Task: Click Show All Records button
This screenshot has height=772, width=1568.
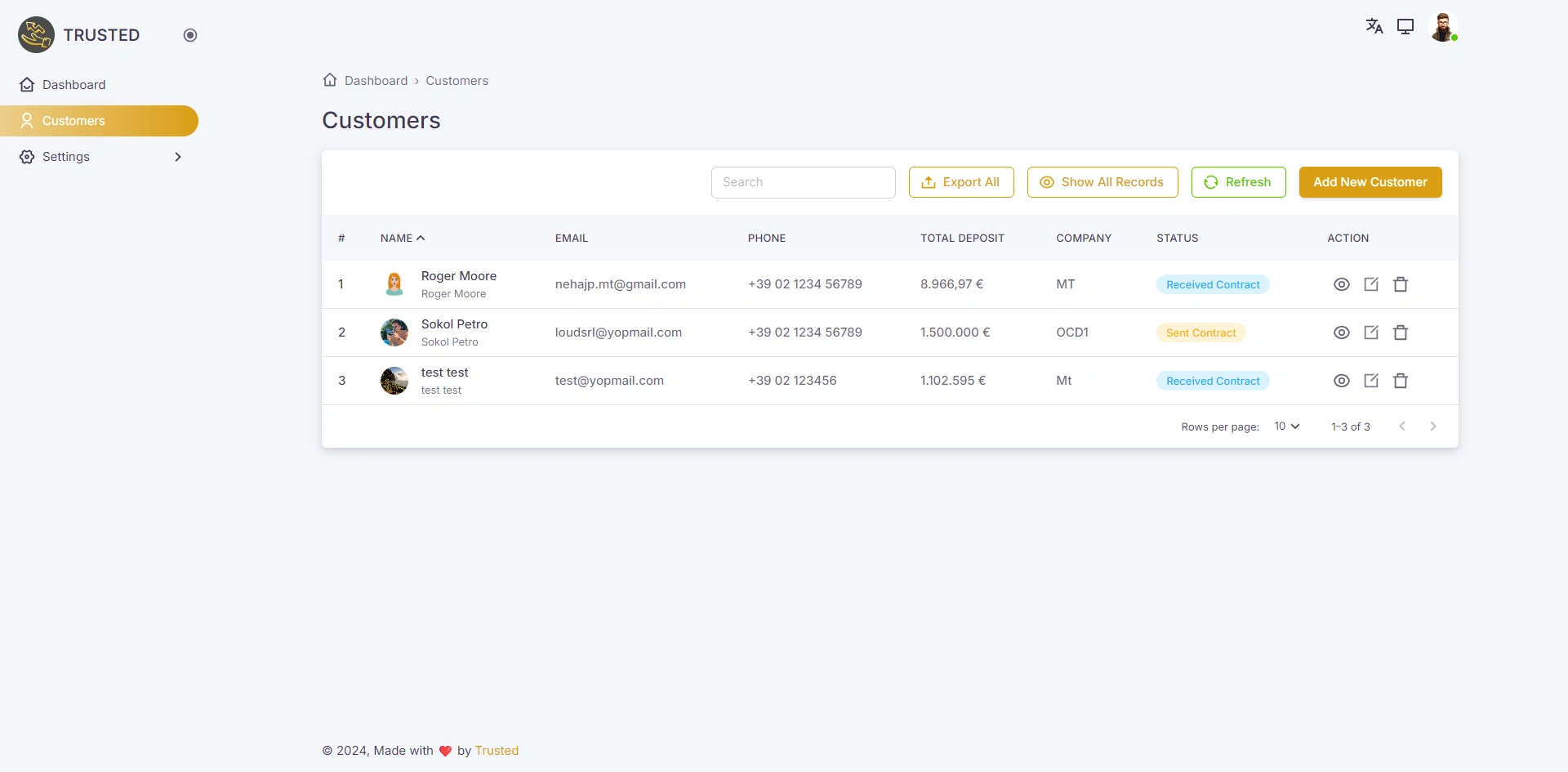Action: coord(1102,182)
